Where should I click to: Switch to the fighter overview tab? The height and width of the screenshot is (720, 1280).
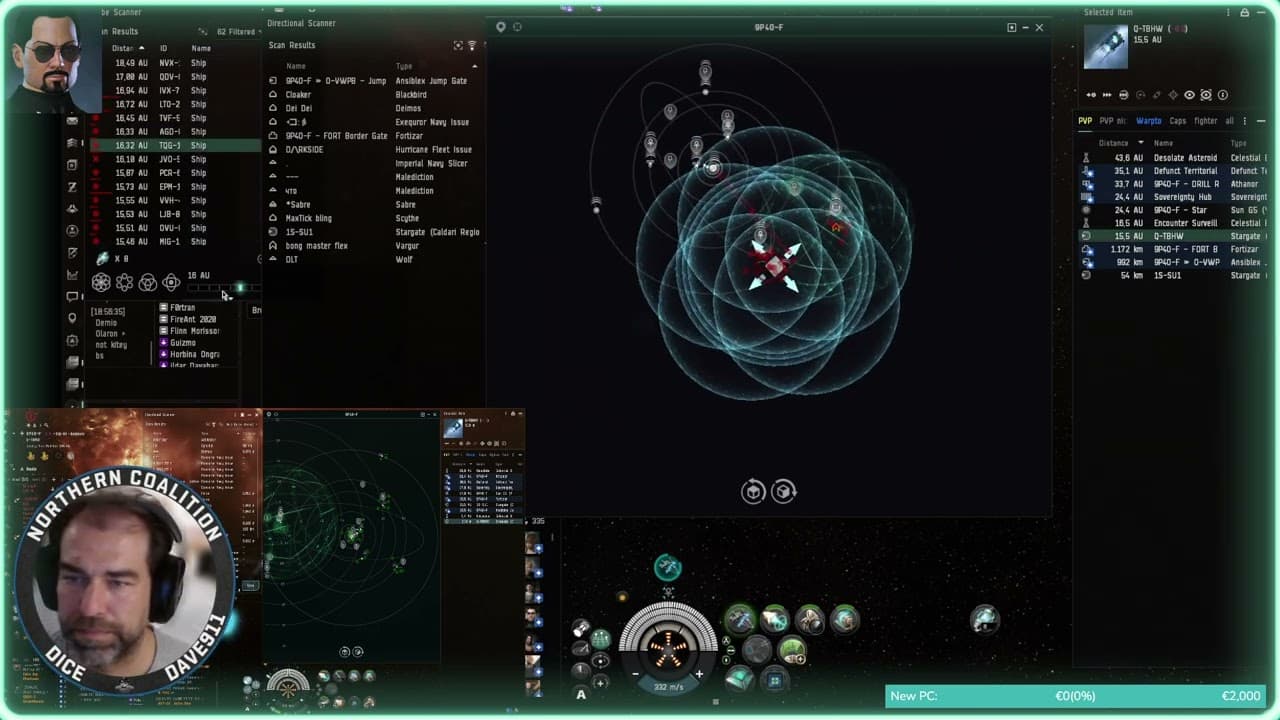pyautogui.click(x=1206, y=121)
